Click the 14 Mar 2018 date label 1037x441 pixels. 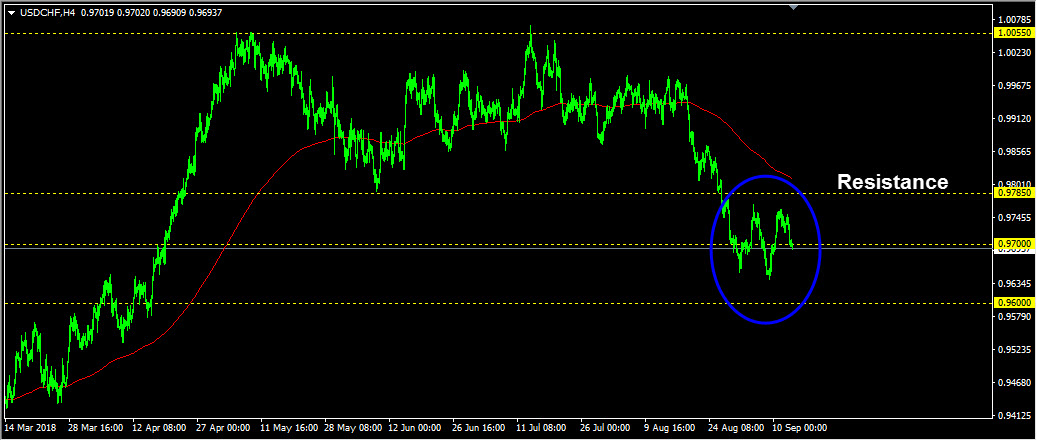(x=30, y=428)
